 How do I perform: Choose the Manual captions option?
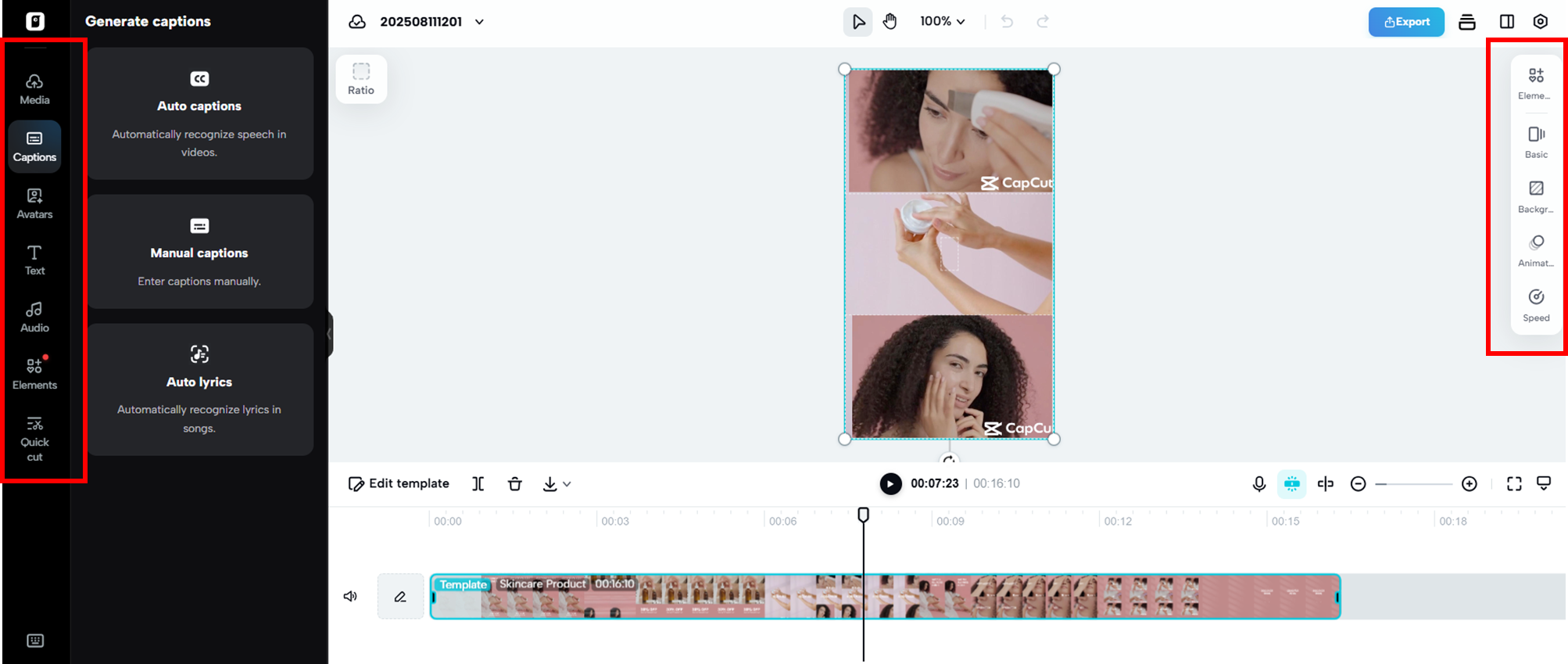199,252
